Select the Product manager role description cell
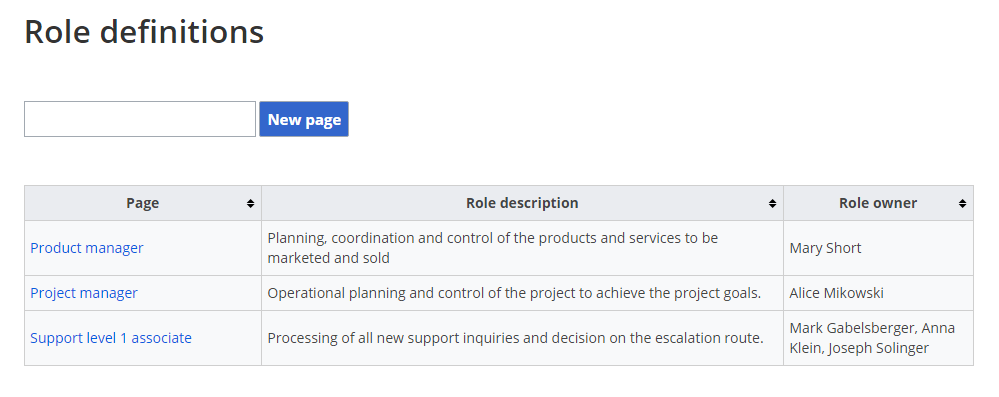Screen dimensions: 999x397 click(522, 248)
